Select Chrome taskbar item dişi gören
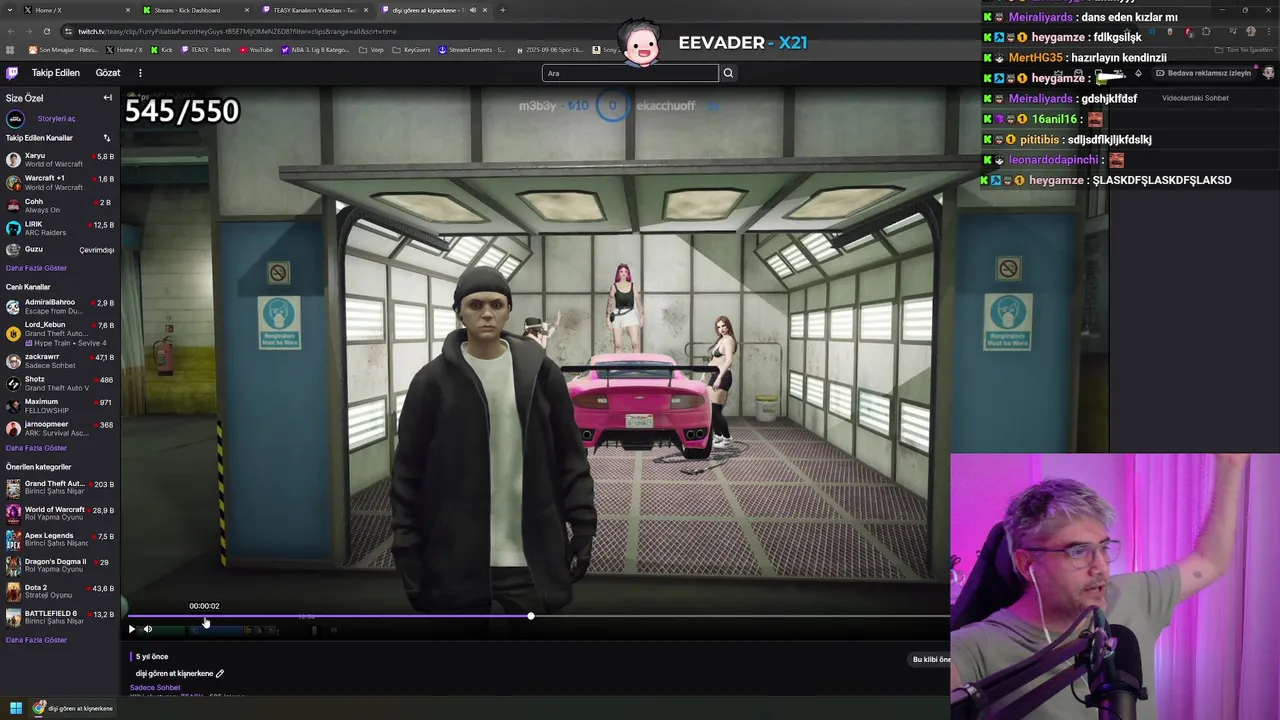Image resolution: width=1280 pixels, height=720 pixels. point(74,708)
